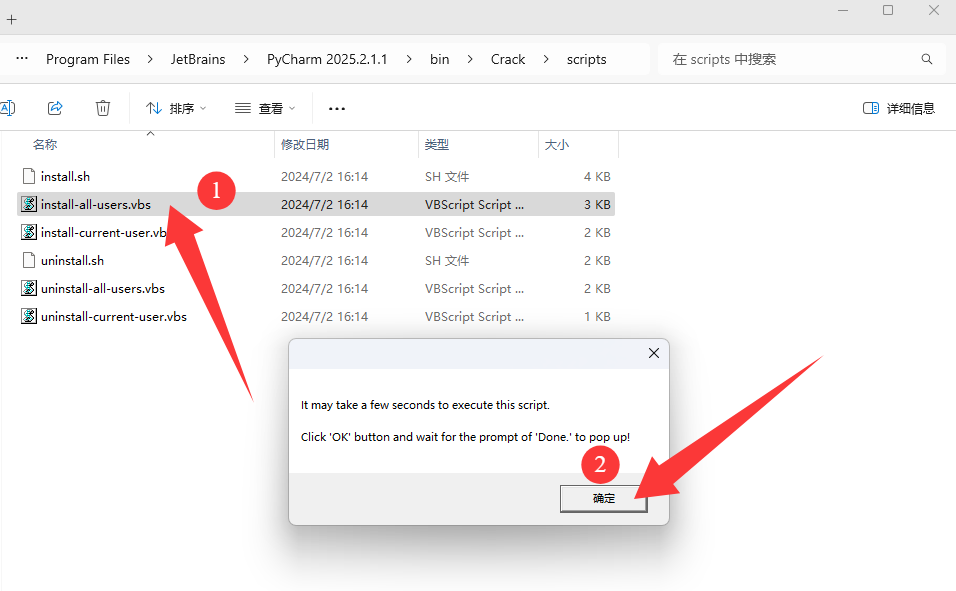Click the rename icon in the toolbar
This screenshot has width=956, height=591.
[7, 108]
